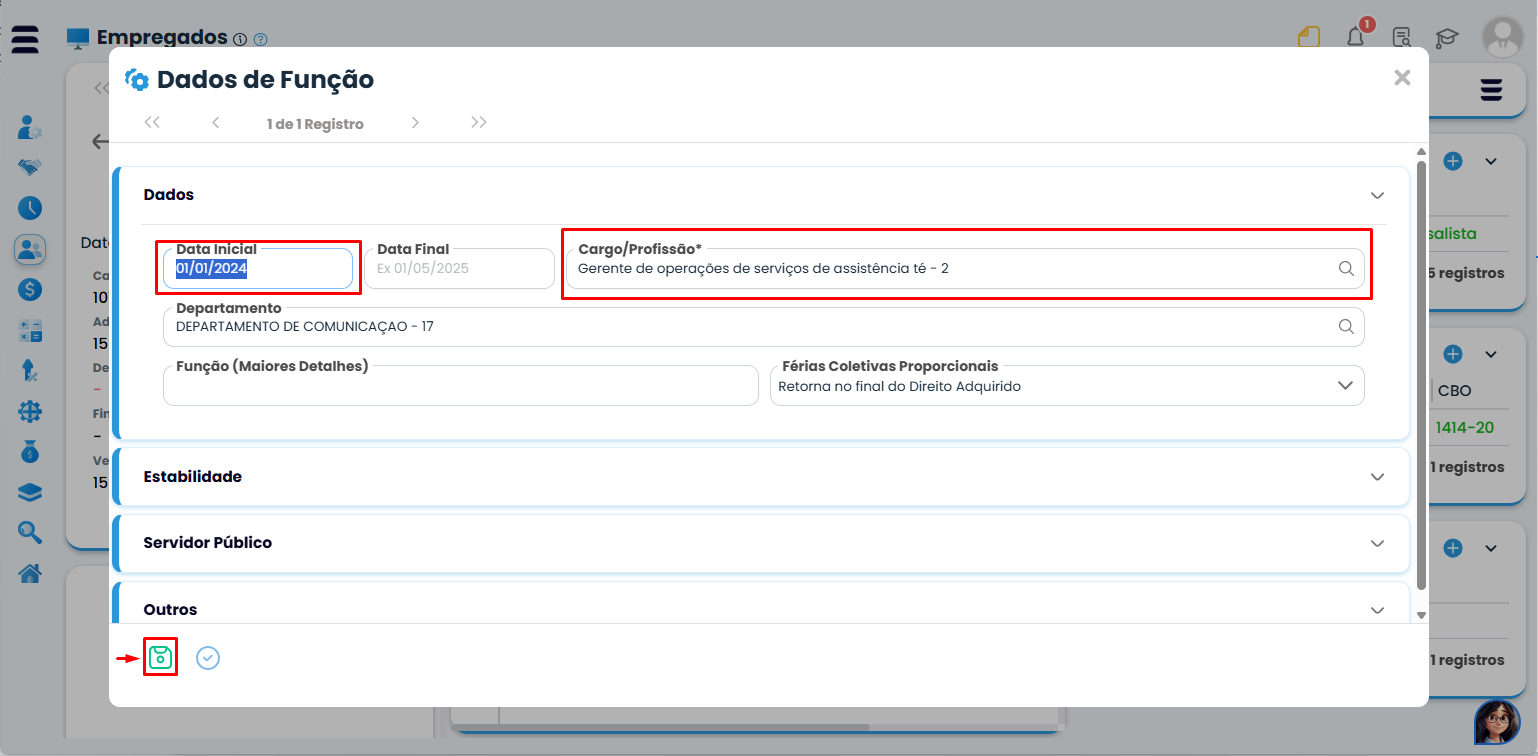Viewport: 1538px width, 756px height.
Task: Click the info icon next to Empregados
Action: [239, 40]
